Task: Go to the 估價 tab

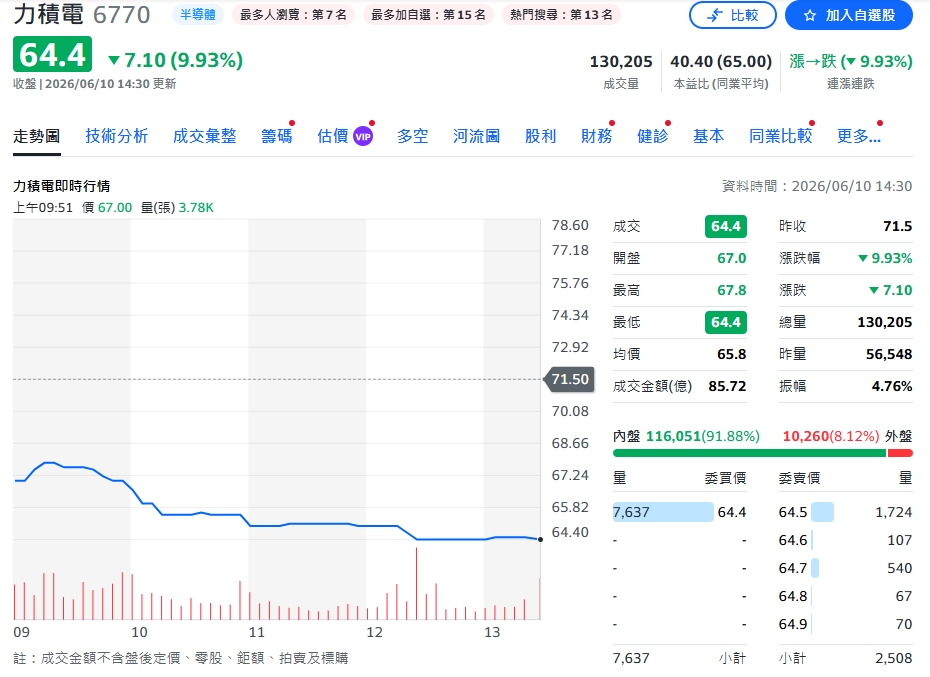Action: click(333, 136)
